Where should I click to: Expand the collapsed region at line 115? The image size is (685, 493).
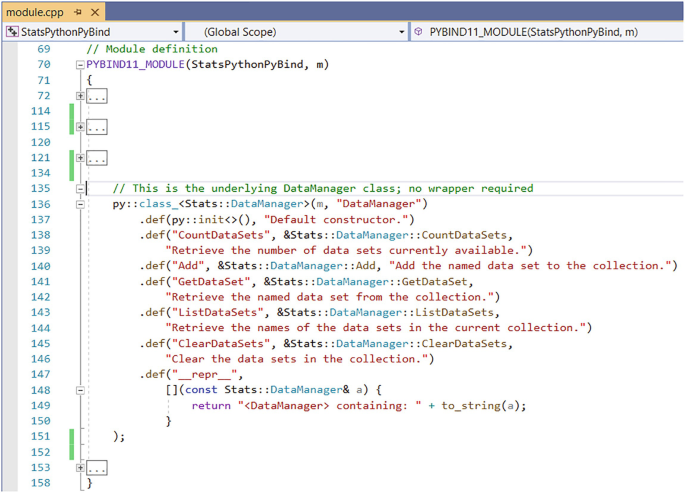(80, 128)
